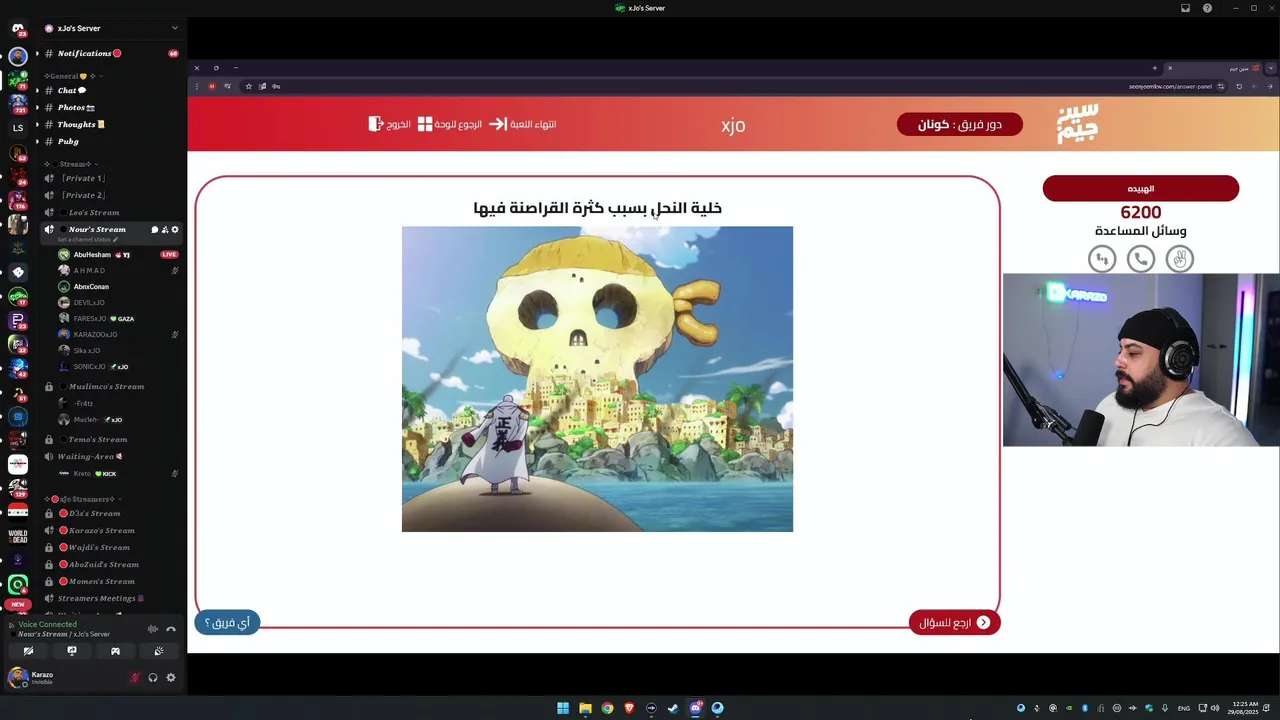Click انتهاء اللعبة end game link
Screen dimensions: 1280x720
click(522, 124)
